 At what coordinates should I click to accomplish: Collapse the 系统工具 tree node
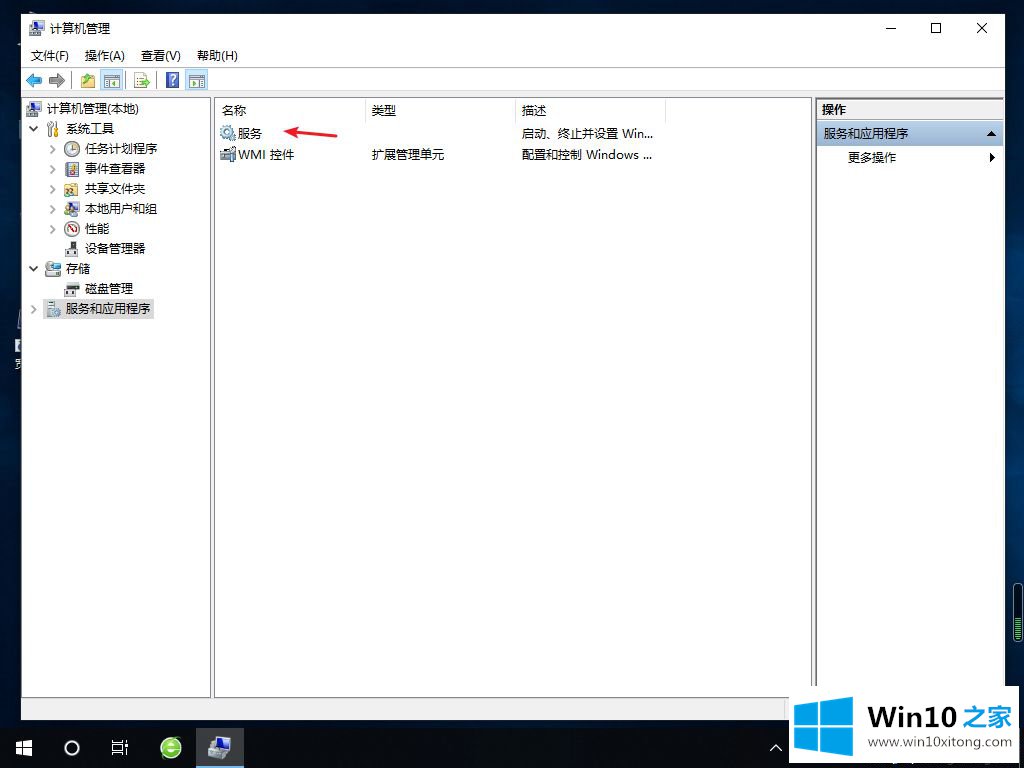(34, 129)
